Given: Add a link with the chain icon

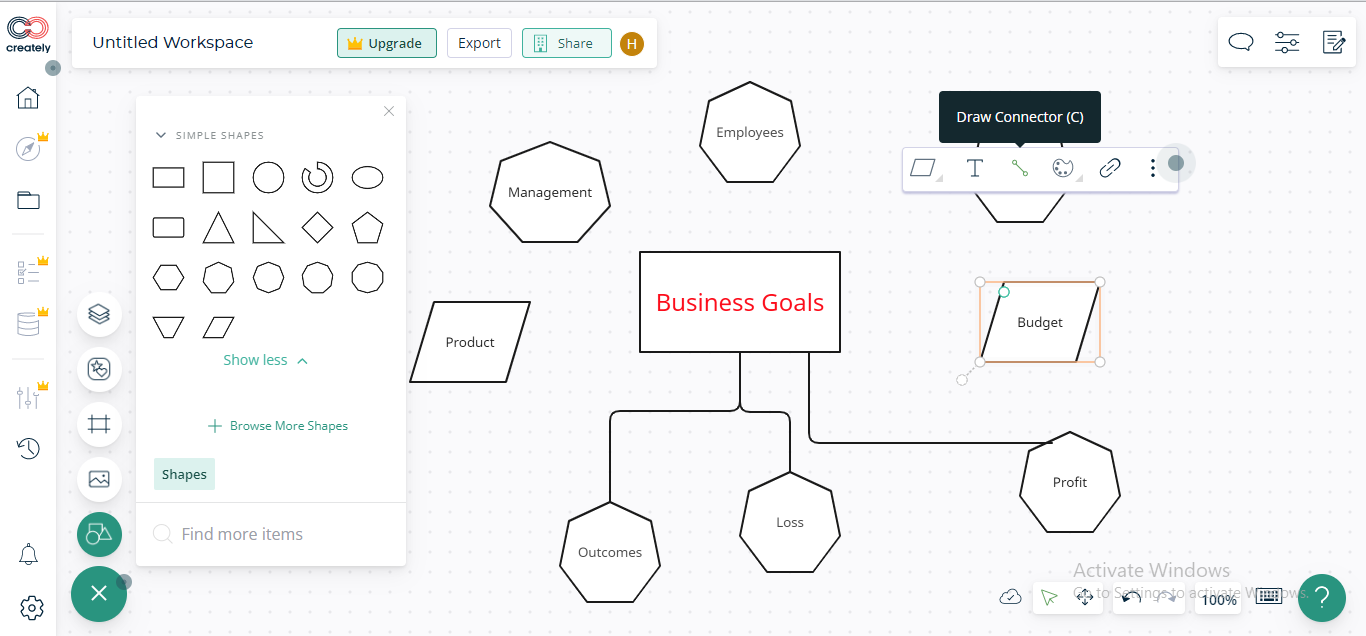Looking at the screenshot, I should [x=1110, y=168].
